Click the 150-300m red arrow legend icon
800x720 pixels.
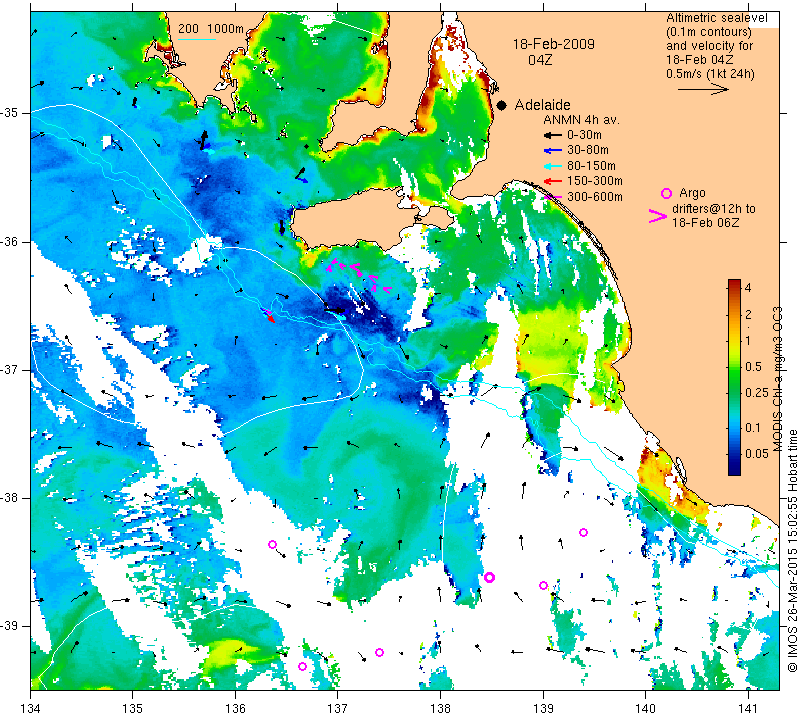(552, 181)
